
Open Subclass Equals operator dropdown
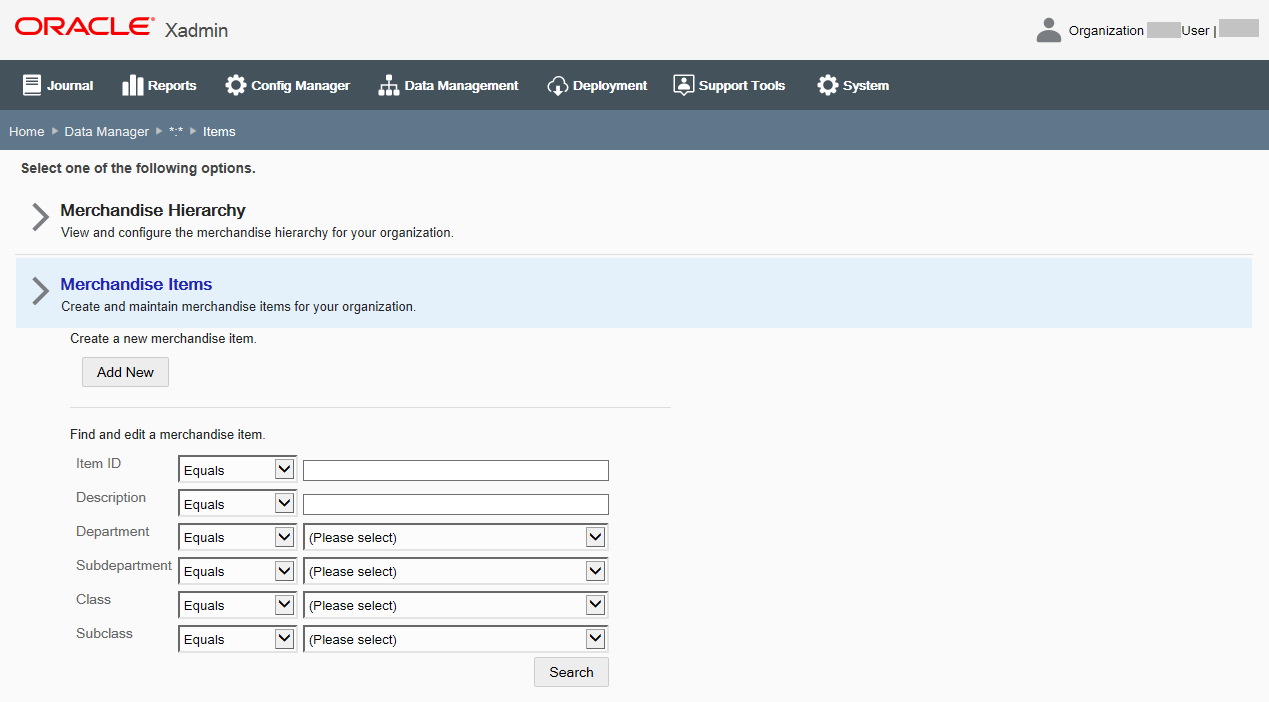click(237, 639)
